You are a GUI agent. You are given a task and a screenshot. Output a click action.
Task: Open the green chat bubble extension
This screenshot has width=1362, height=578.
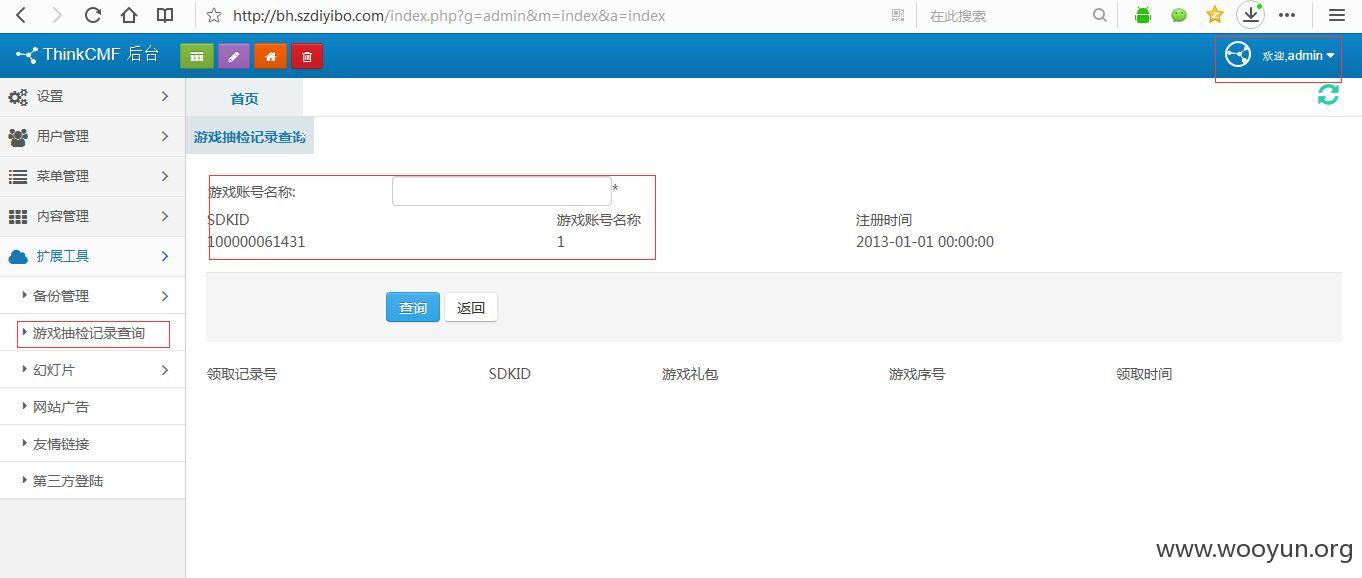(x=1179, y=15)
